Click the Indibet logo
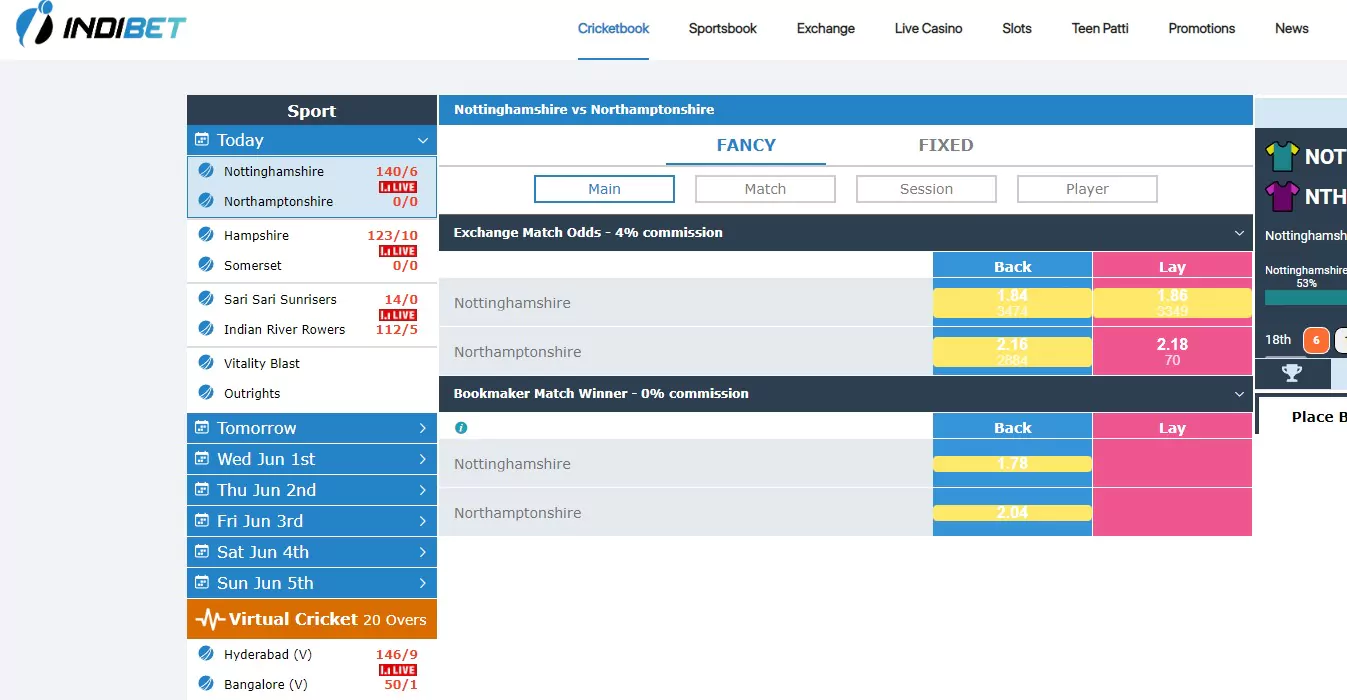1347x700 pixels. pos(101,25)
